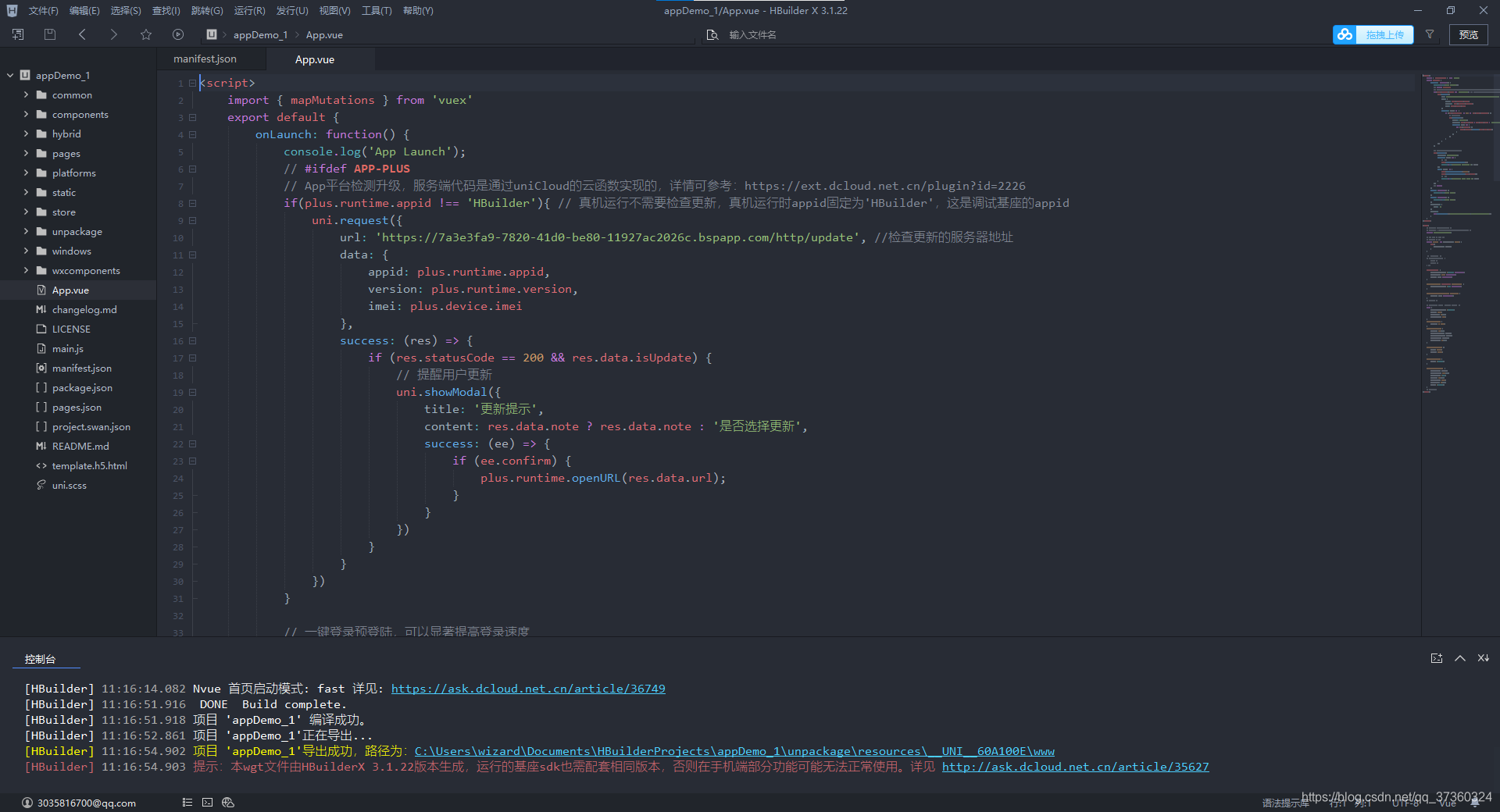
Task: Click the web browser icon in status bar
Action: (228, 802)
